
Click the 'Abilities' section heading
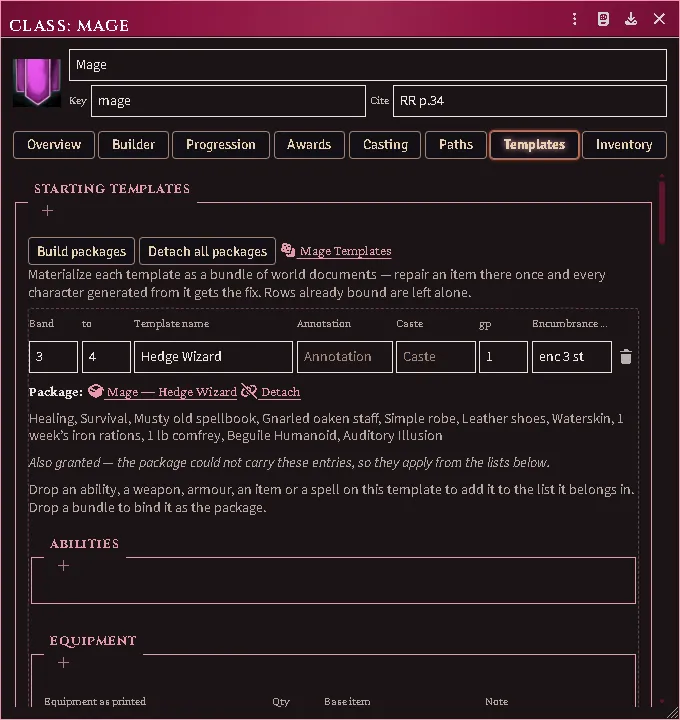point(84,544)
